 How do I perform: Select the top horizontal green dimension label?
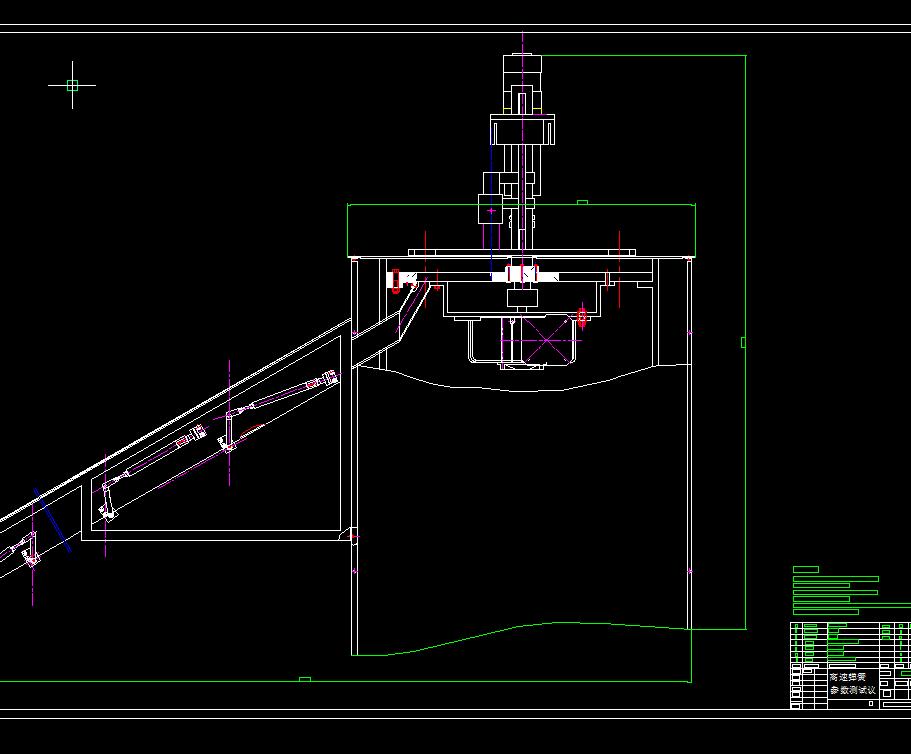(582, 202)
